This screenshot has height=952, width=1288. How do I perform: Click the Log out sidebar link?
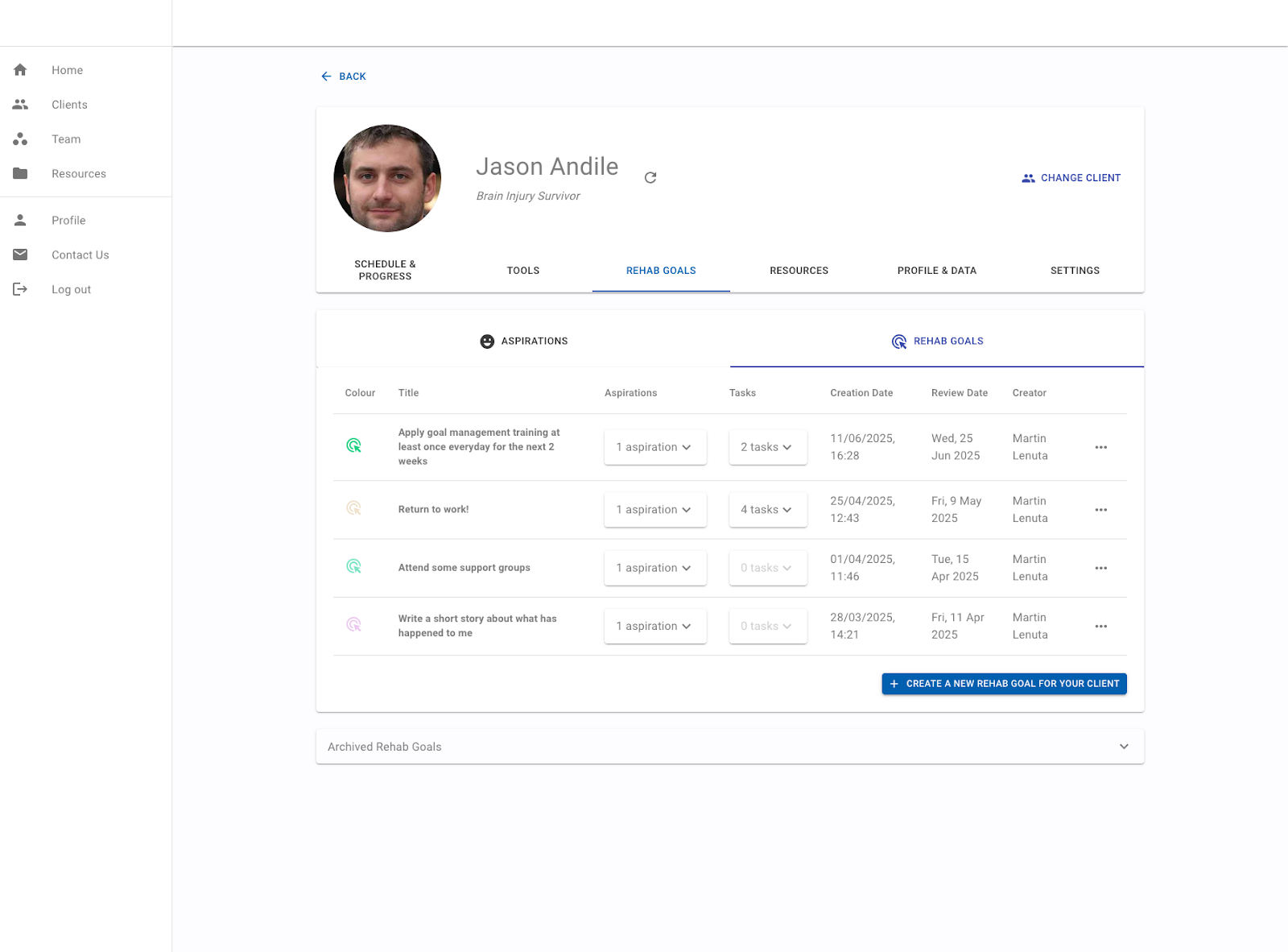[x=85, y=289]
